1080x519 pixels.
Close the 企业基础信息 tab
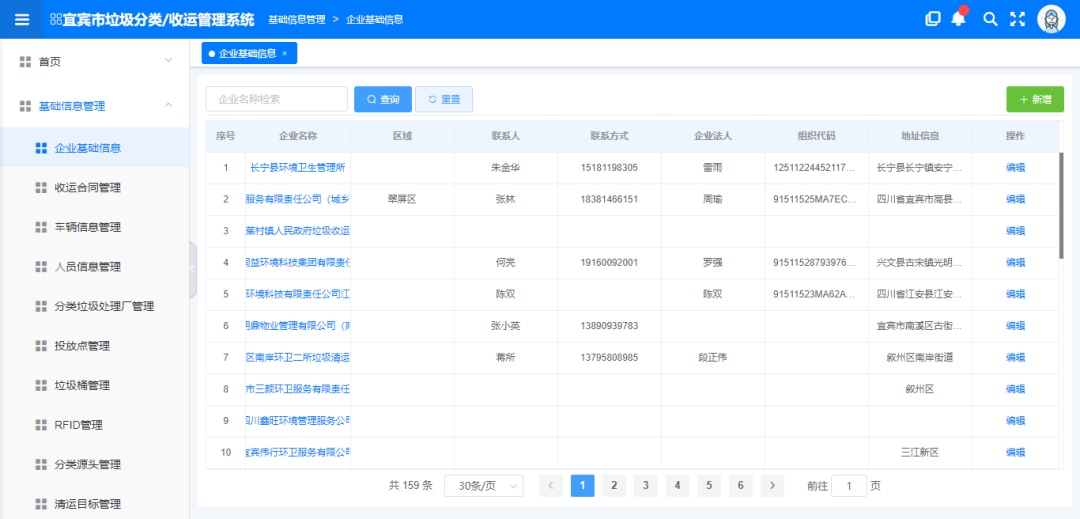click(285, 53)
